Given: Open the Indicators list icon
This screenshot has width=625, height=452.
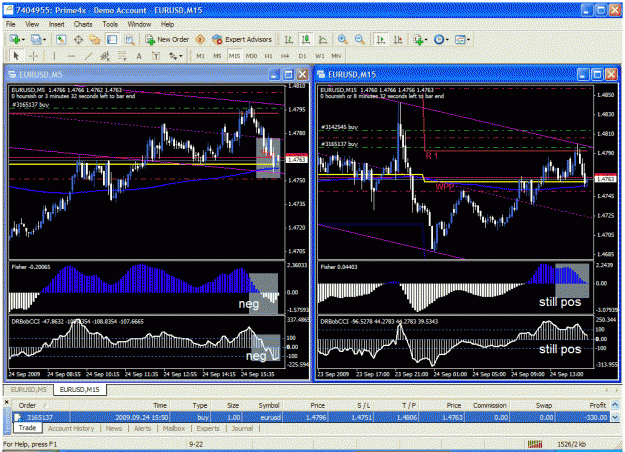Looking at the screenshot, I should (418, 39).
